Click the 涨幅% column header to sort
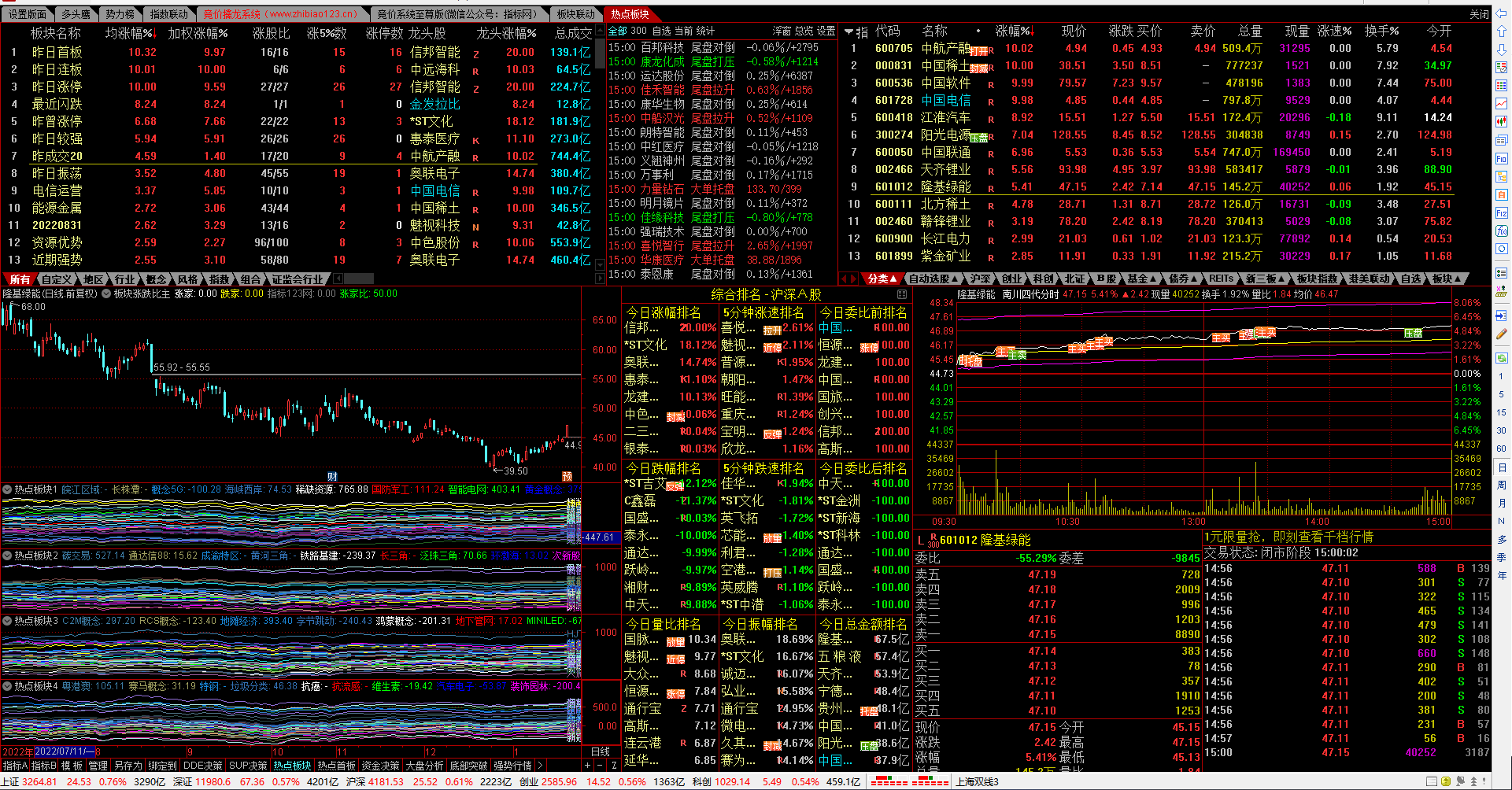 [x=1014, y=31]
